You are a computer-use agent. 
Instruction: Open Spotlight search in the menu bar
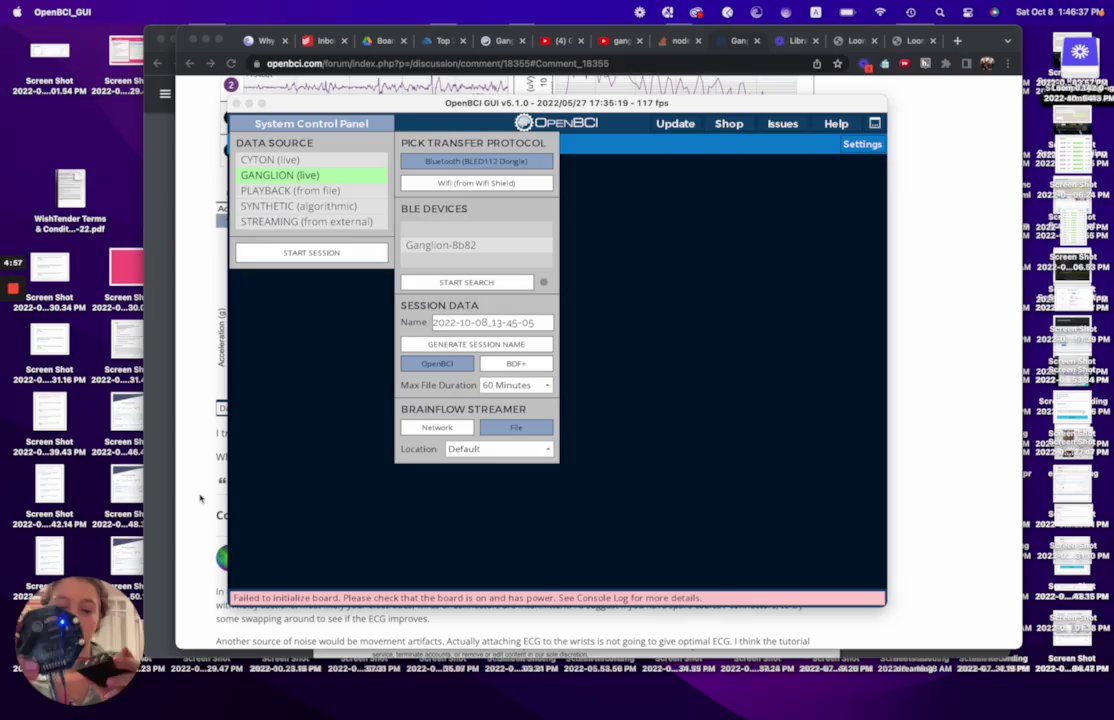coord(940,12)
